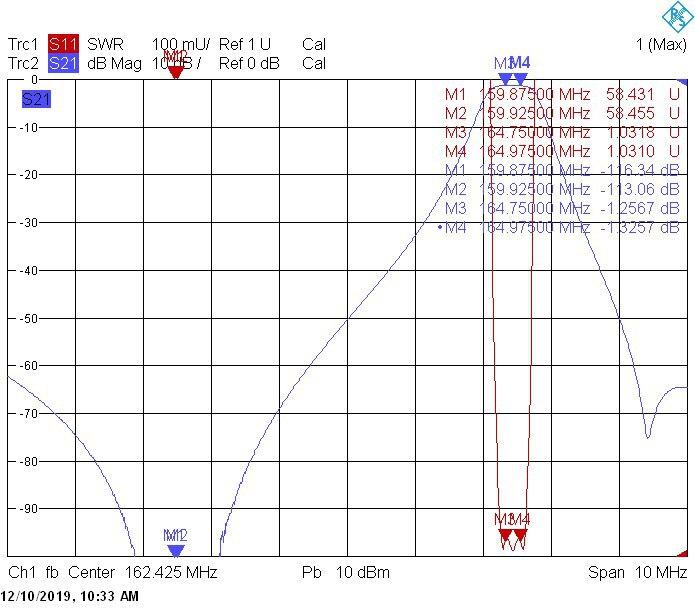The height and width of the screenshot is (613, 695).
Task: Select red M4 marker triangle at bottom
Action: pos(520,535)
